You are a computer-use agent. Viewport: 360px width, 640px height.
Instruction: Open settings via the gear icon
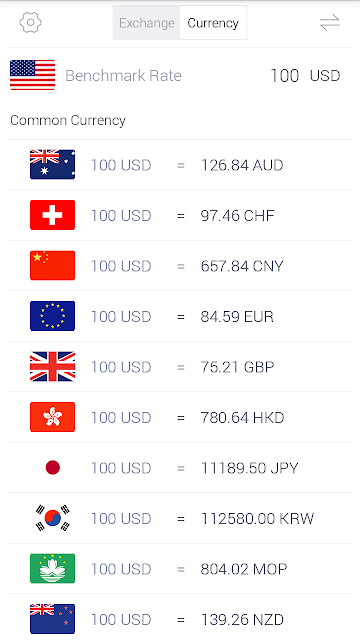pos(30,22)
